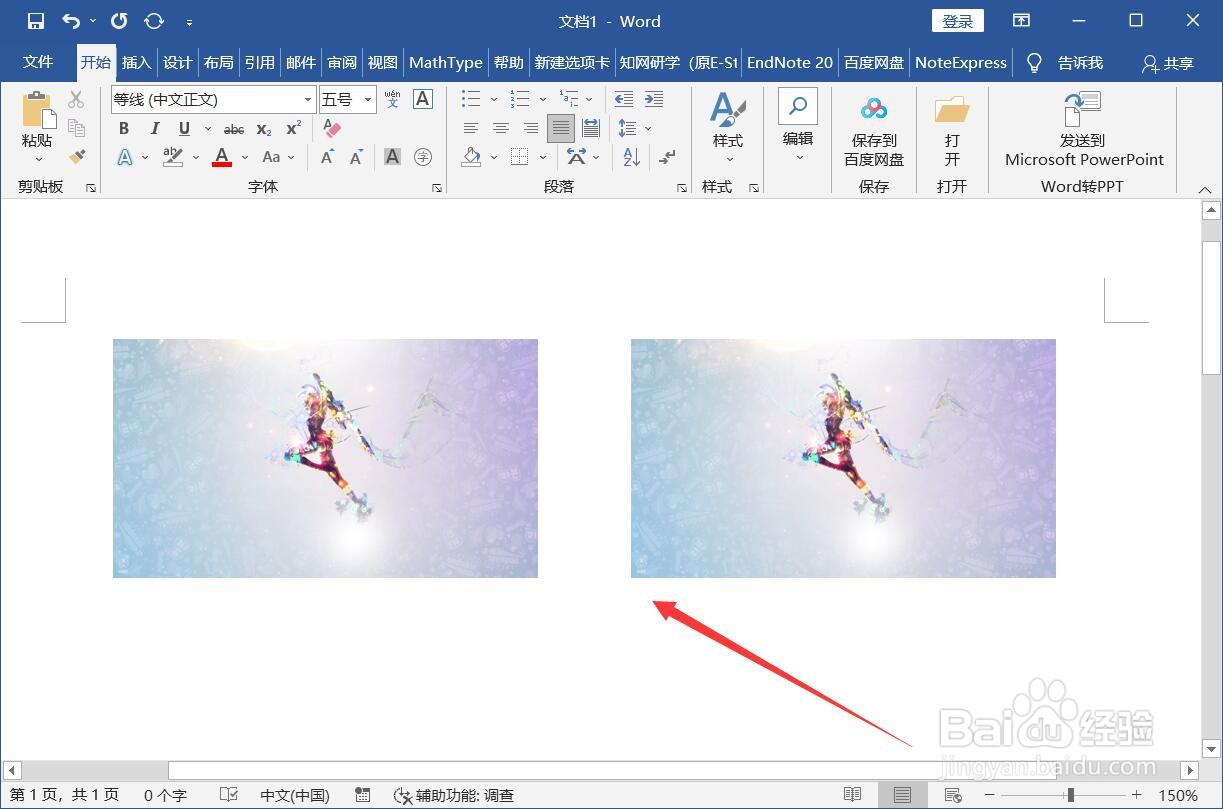Switch to the MathType tab
This screenshot has width=1223, height=809.
[x=446, y=62]
